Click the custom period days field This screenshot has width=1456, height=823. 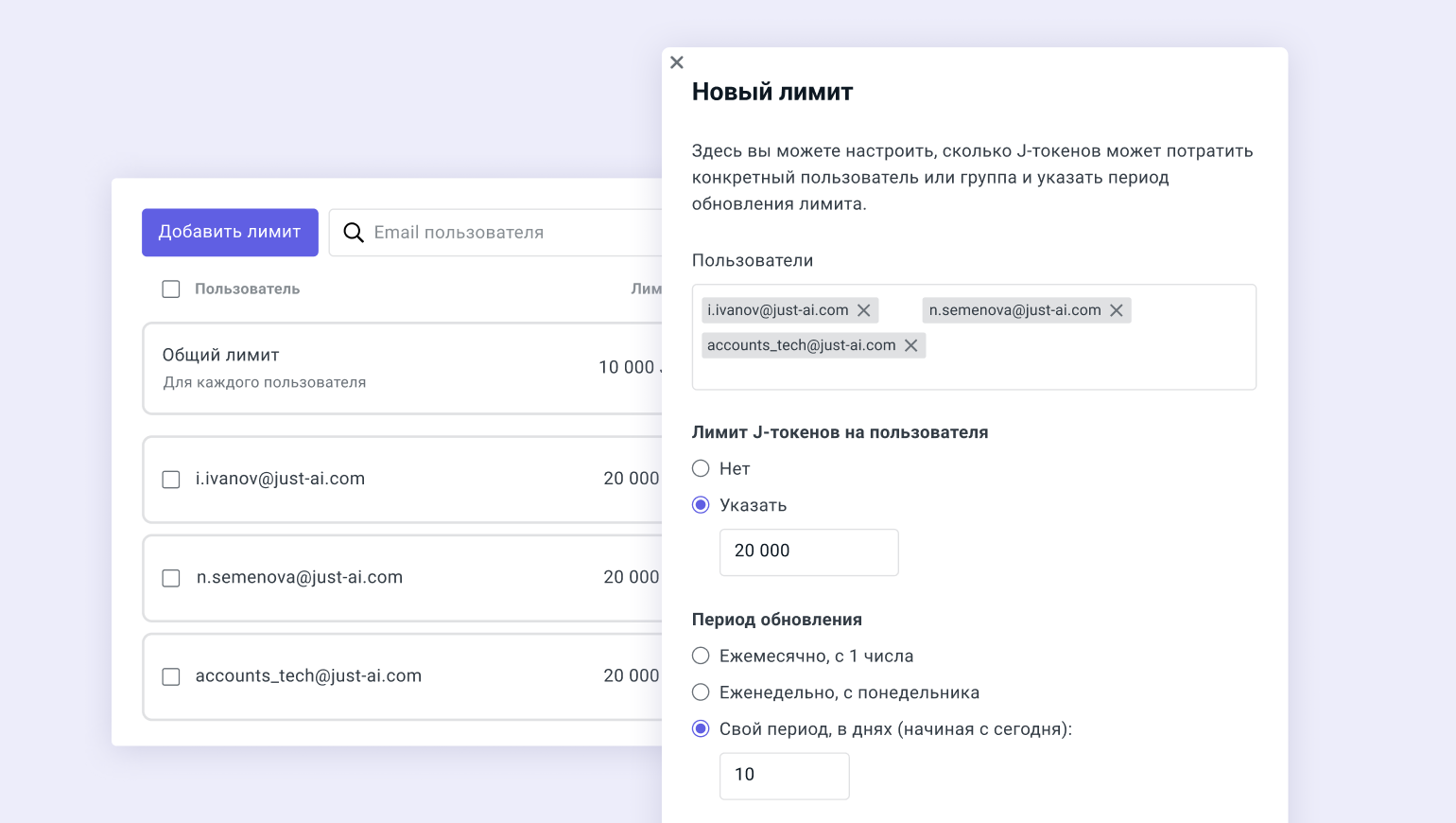[x=784, y=776]
